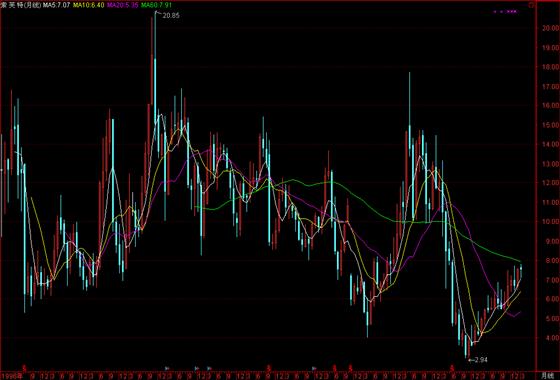Select the latest candlestick at chart's right end
This screenshot has width=560, height=380.
point(521,271)
